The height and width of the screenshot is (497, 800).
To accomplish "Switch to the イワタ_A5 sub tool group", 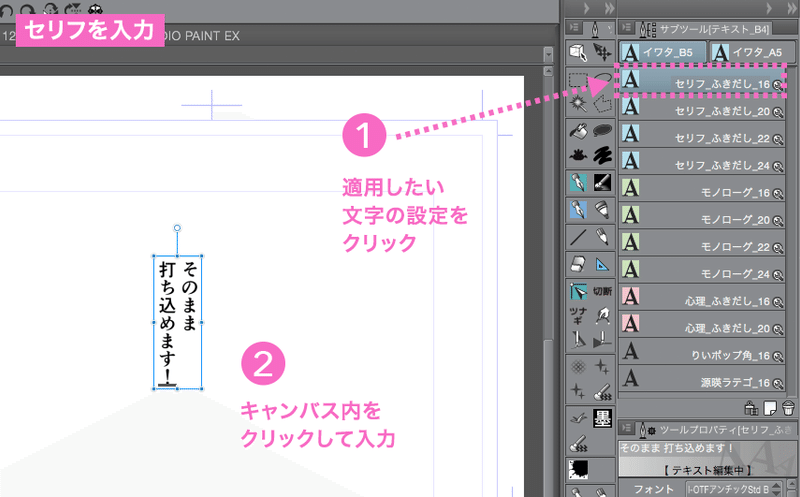I will pos(752,52).
